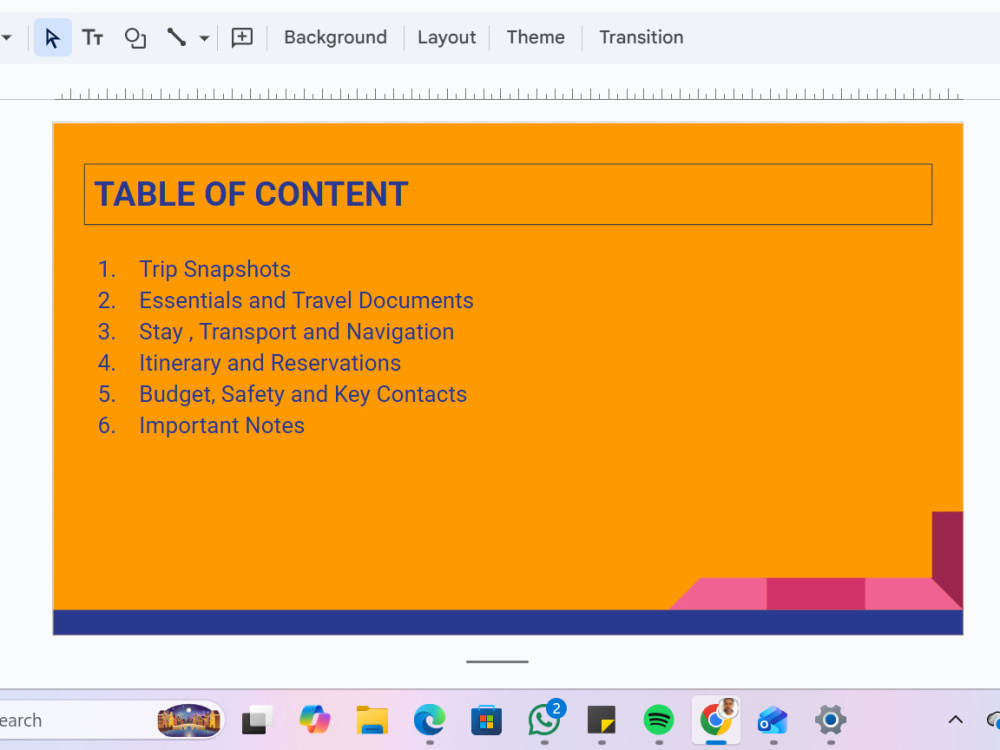The height and width of the screenshot is (750, 1000).
Task: Click the horizontal ruler above slide
Action: click(508, 94)
